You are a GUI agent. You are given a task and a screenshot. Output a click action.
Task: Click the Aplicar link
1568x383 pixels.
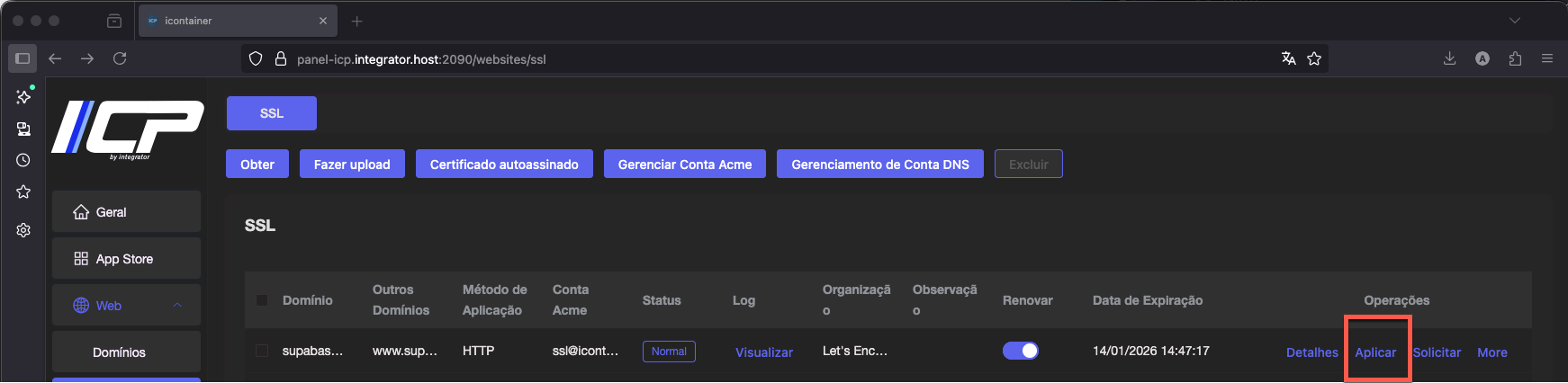(1375, 352)
